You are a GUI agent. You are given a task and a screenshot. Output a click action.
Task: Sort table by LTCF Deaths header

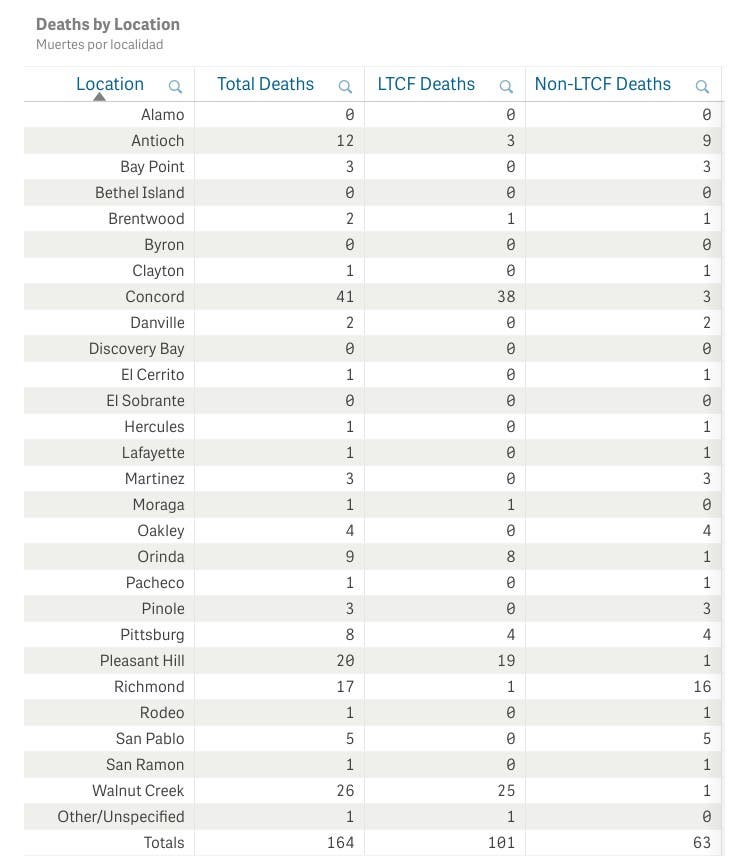426,84
